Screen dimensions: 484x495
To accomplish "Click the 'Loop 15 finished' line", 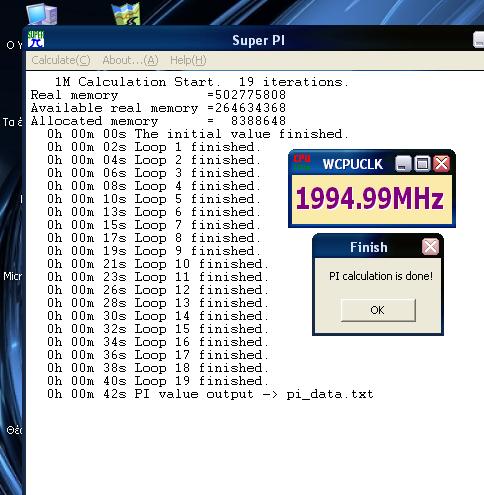I will (158, 329).
